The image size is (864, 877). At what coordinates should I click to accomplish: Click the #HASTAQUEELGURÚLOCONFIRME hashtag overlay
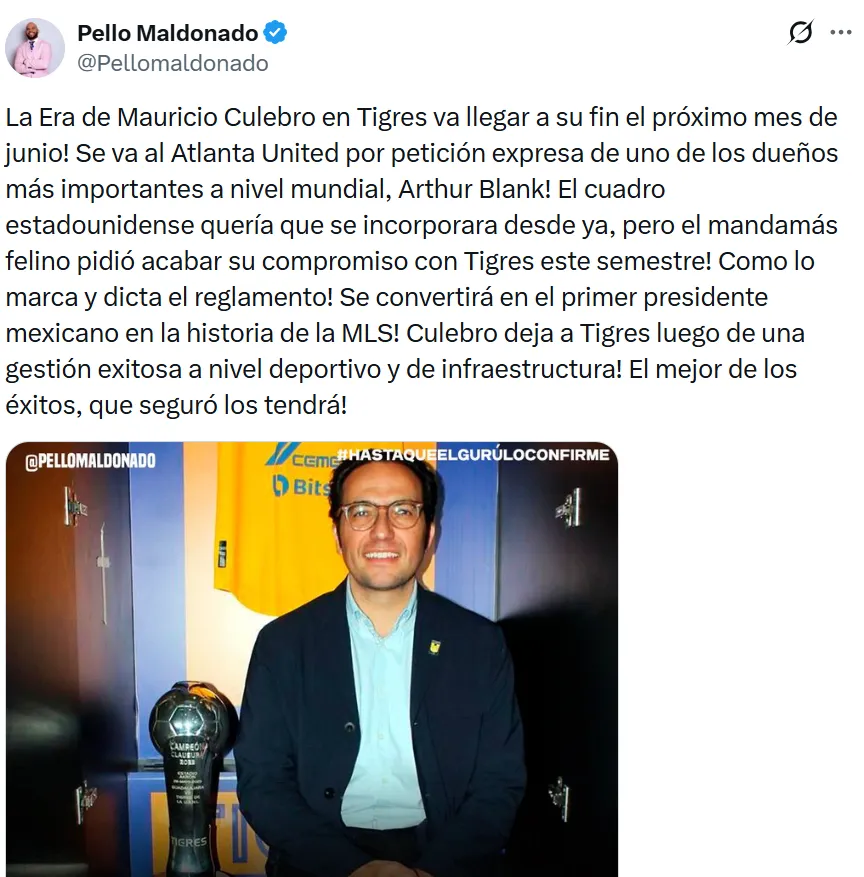473,455
